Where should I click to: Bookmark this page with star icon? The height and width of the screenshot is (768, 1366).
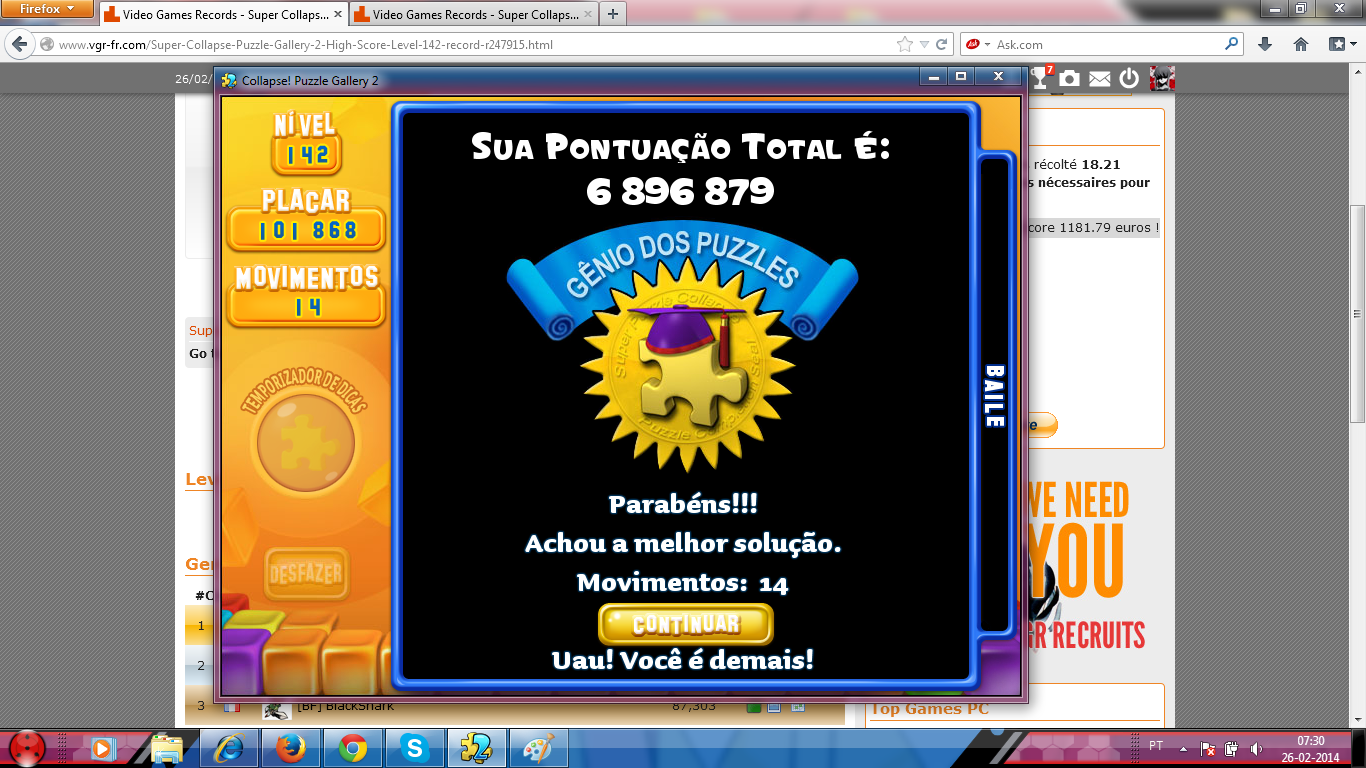(905, 44)
